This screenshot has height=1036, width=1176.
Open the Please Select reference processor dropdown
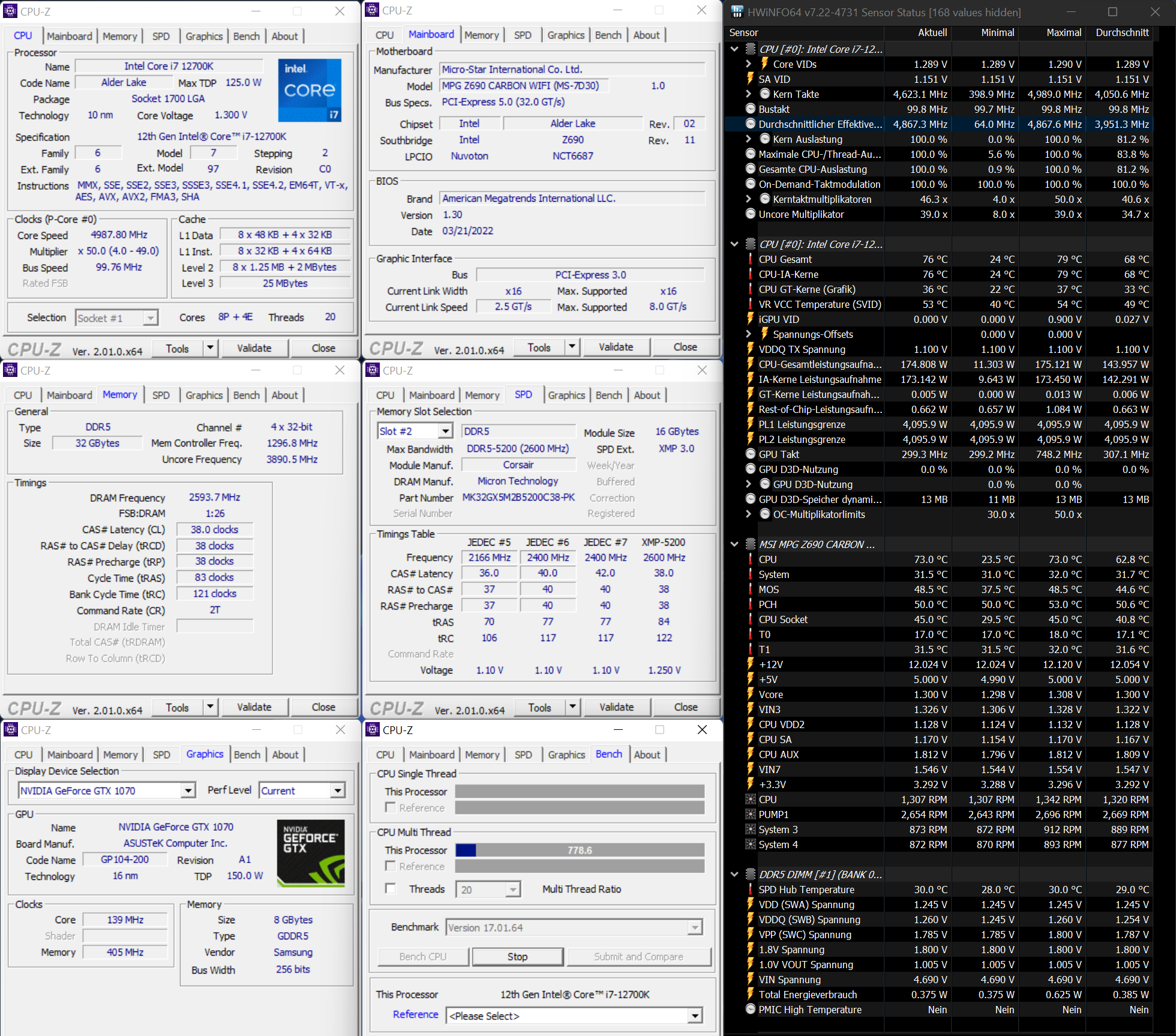point(695,1016)
